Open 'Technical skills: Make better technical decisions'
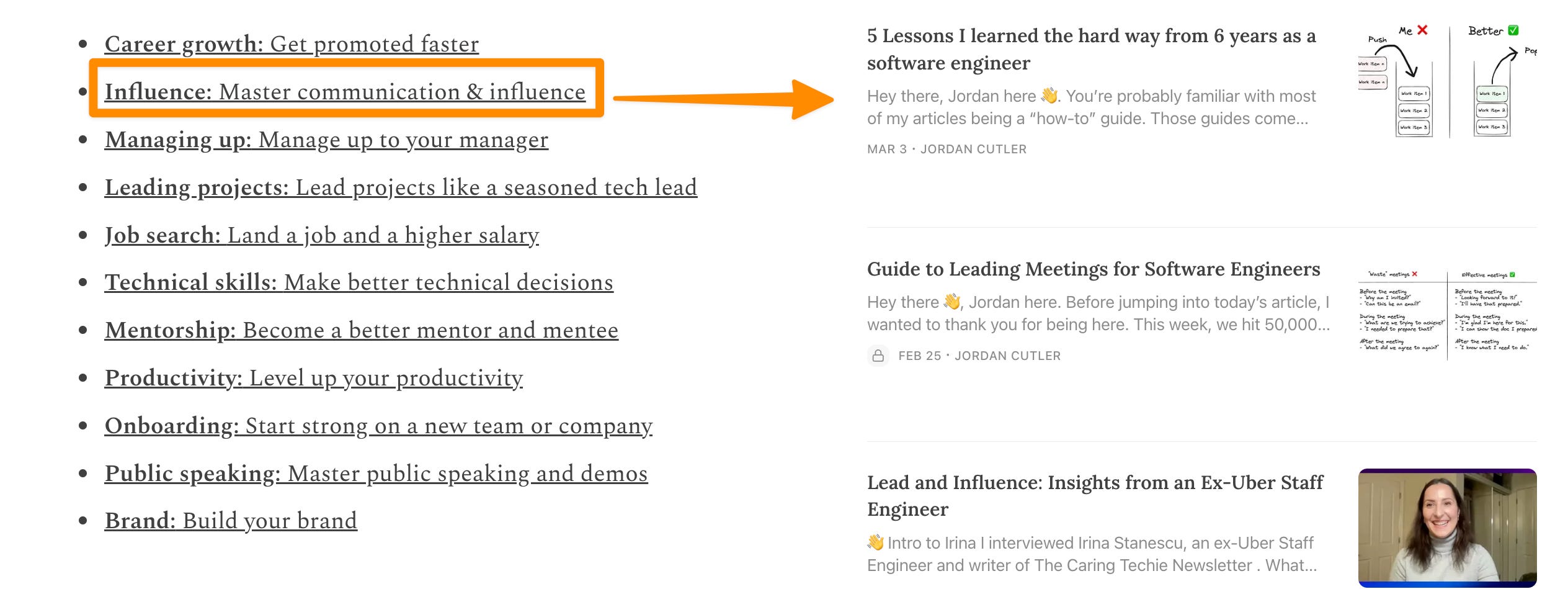The height and width of the screenshot is (589, 1568). 359,282
